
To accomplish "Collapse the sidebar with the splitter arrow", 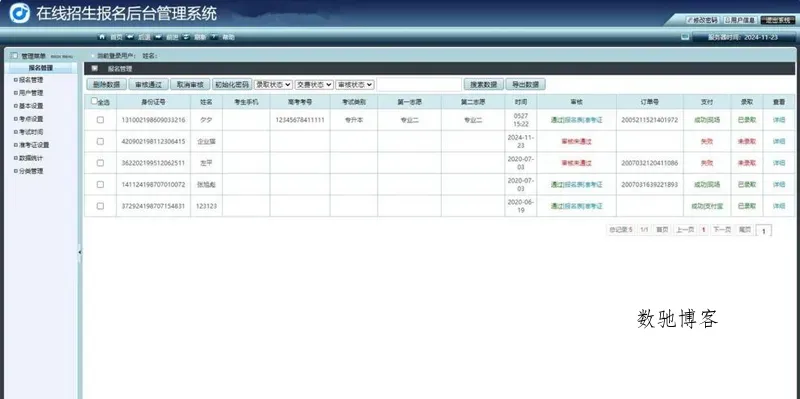I will (x=80, y=252).
